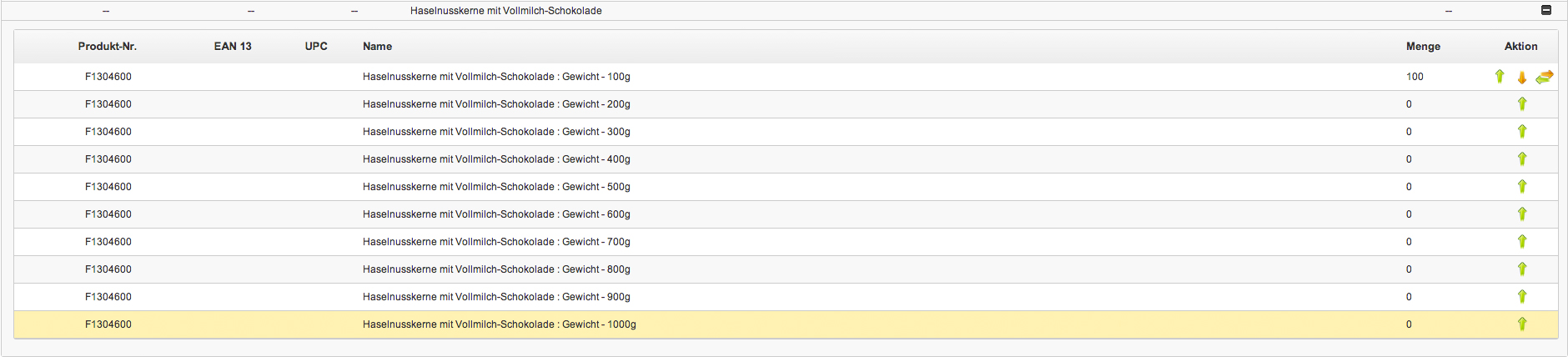This screenshot has width=1568, height=357.
Task: Click quantity 100 in the 100g row
Action: (x=1415, y=77)
